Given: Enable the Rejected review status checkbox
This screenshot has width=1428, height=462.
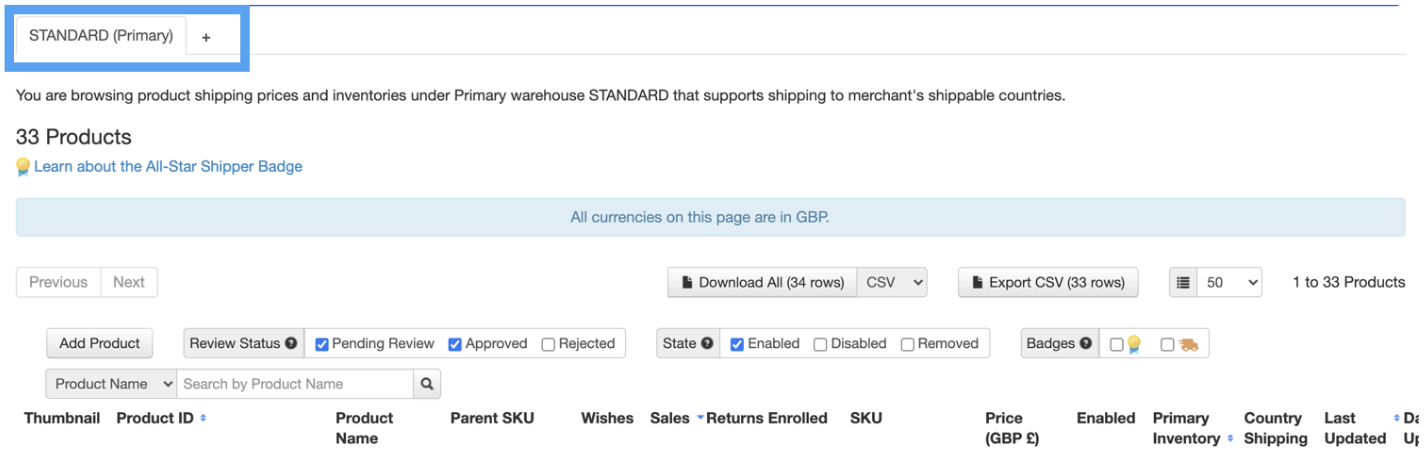Looking at the screenshot, I should 548,344.
